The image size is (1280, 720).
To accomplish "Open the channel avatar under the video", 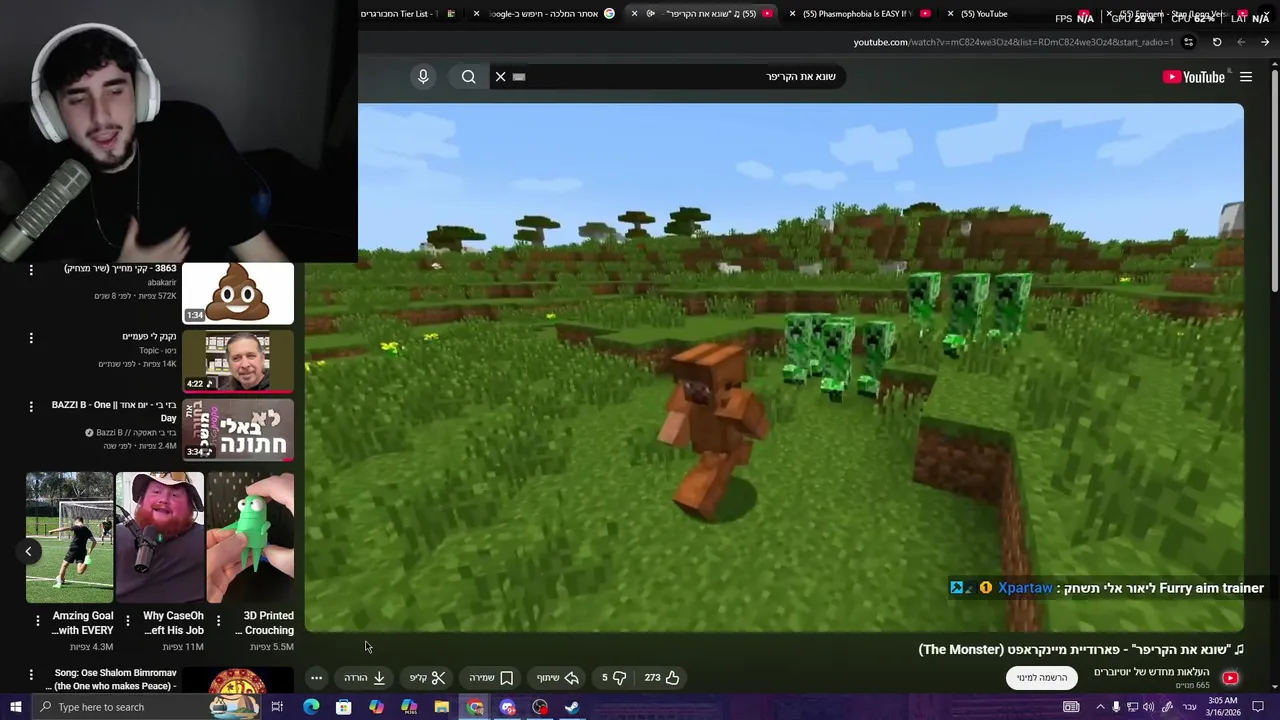I will coord(1230,678).
